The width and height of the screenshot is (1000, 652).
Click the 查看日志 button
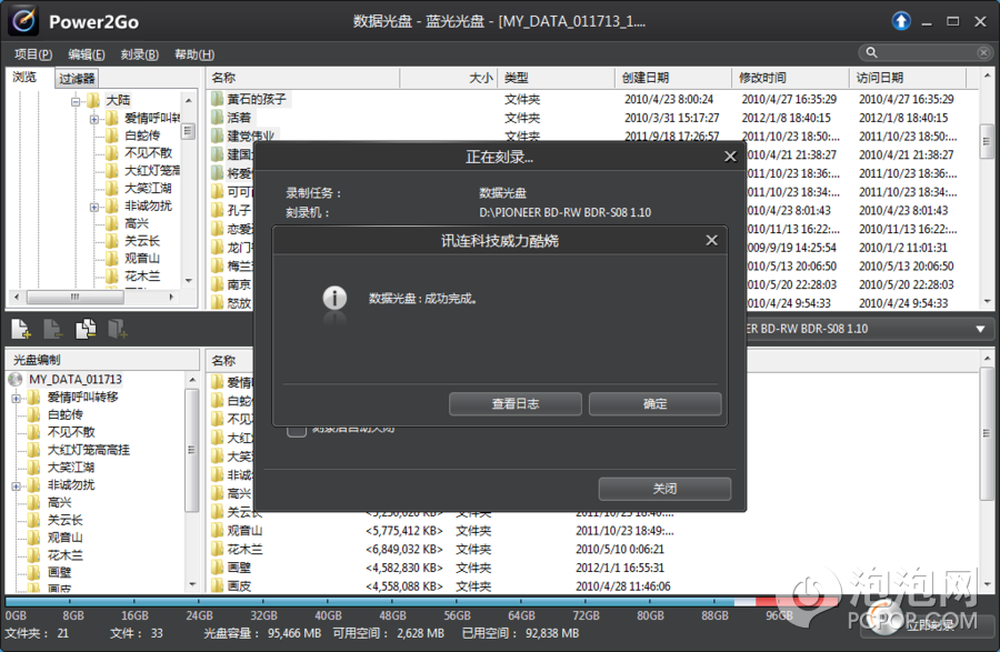click(x=515, y=404)
